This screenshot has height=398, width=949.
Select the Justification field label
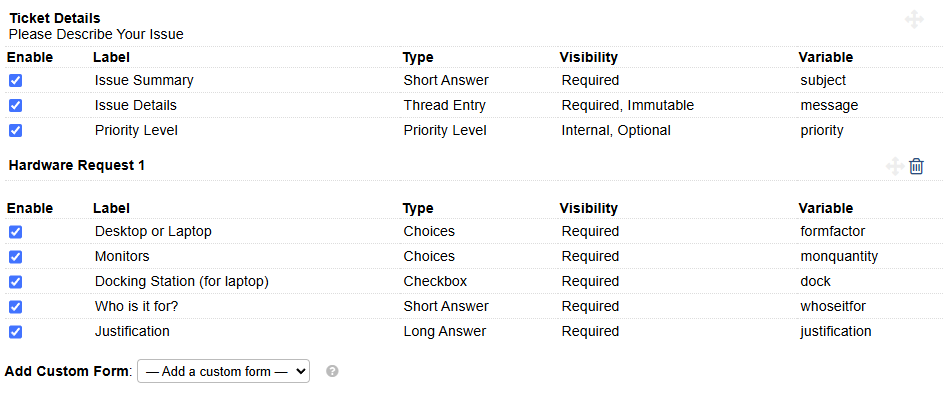[132, 331]
